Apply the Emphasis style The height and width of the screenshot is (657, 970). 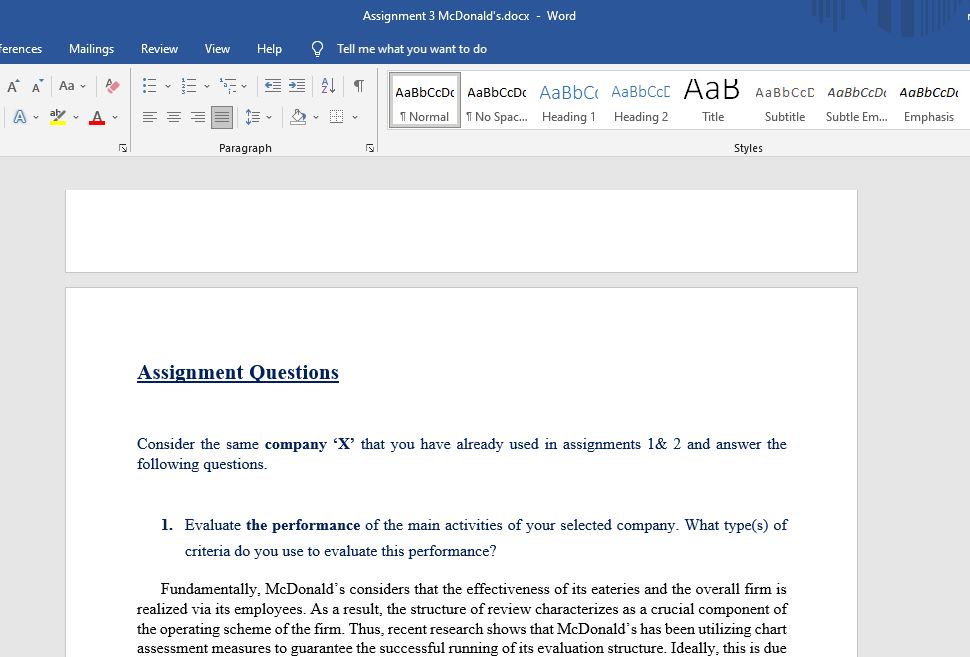[929, 100]
